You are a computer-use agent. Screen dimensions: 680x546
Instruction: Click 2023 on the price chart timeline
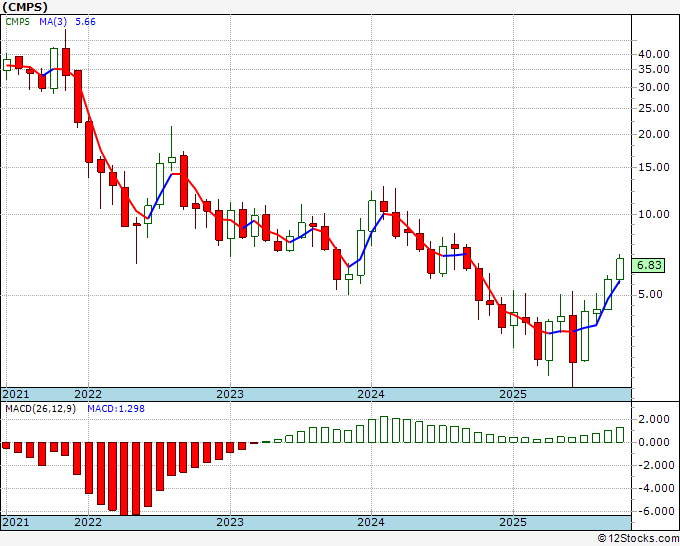click(x=230, y=394)
